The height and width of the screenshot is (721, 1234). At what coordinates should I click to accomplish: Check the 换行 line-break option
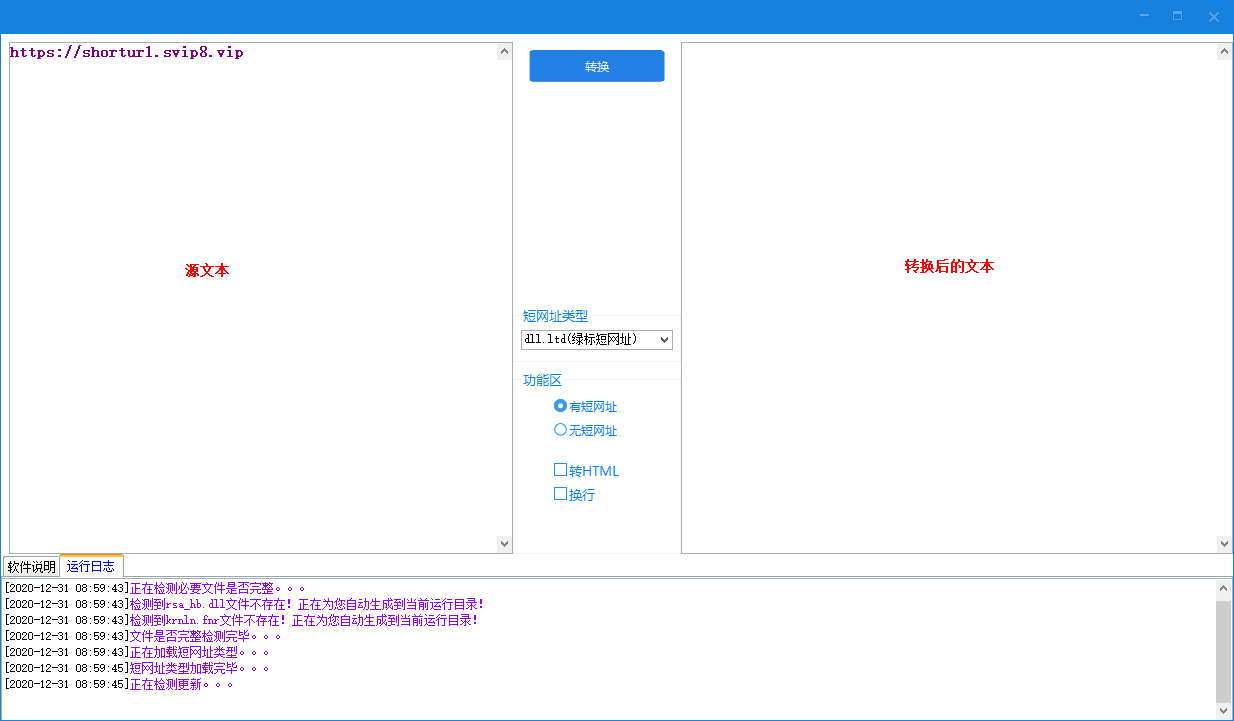(560, 494)
